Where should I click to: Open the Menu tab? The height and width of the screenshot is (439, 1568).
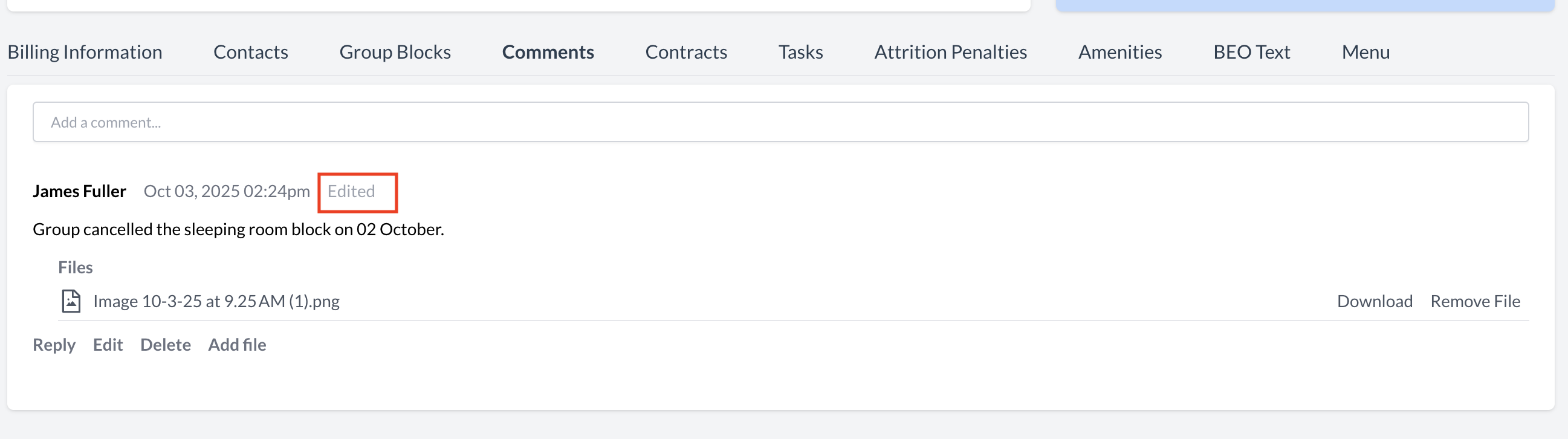coord(1366,52)
